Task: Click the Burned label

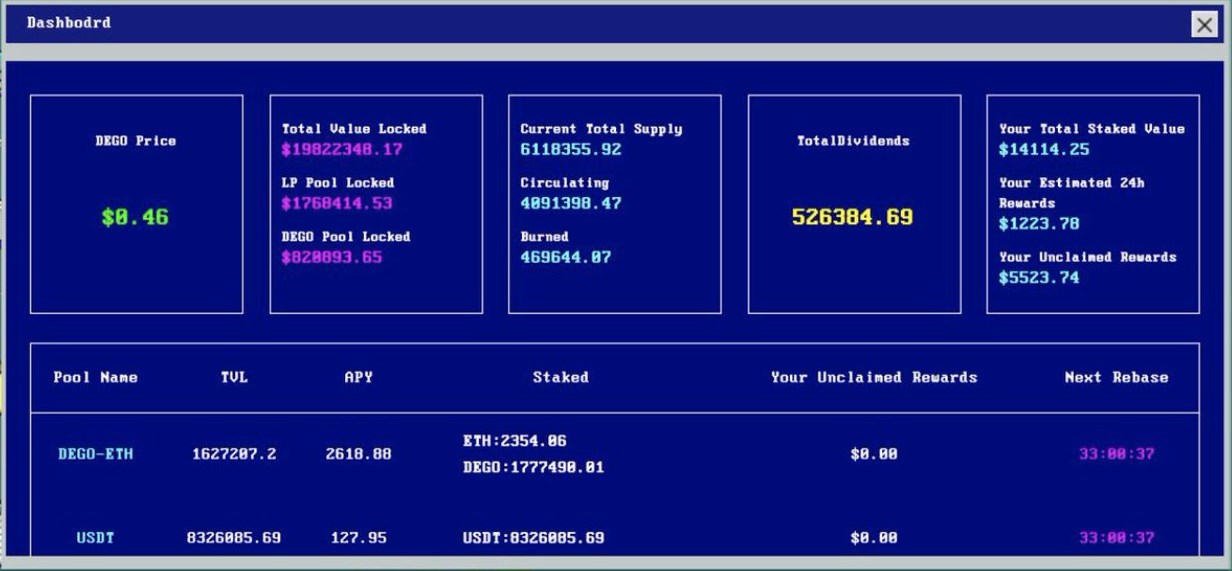Action: point(544,237)
